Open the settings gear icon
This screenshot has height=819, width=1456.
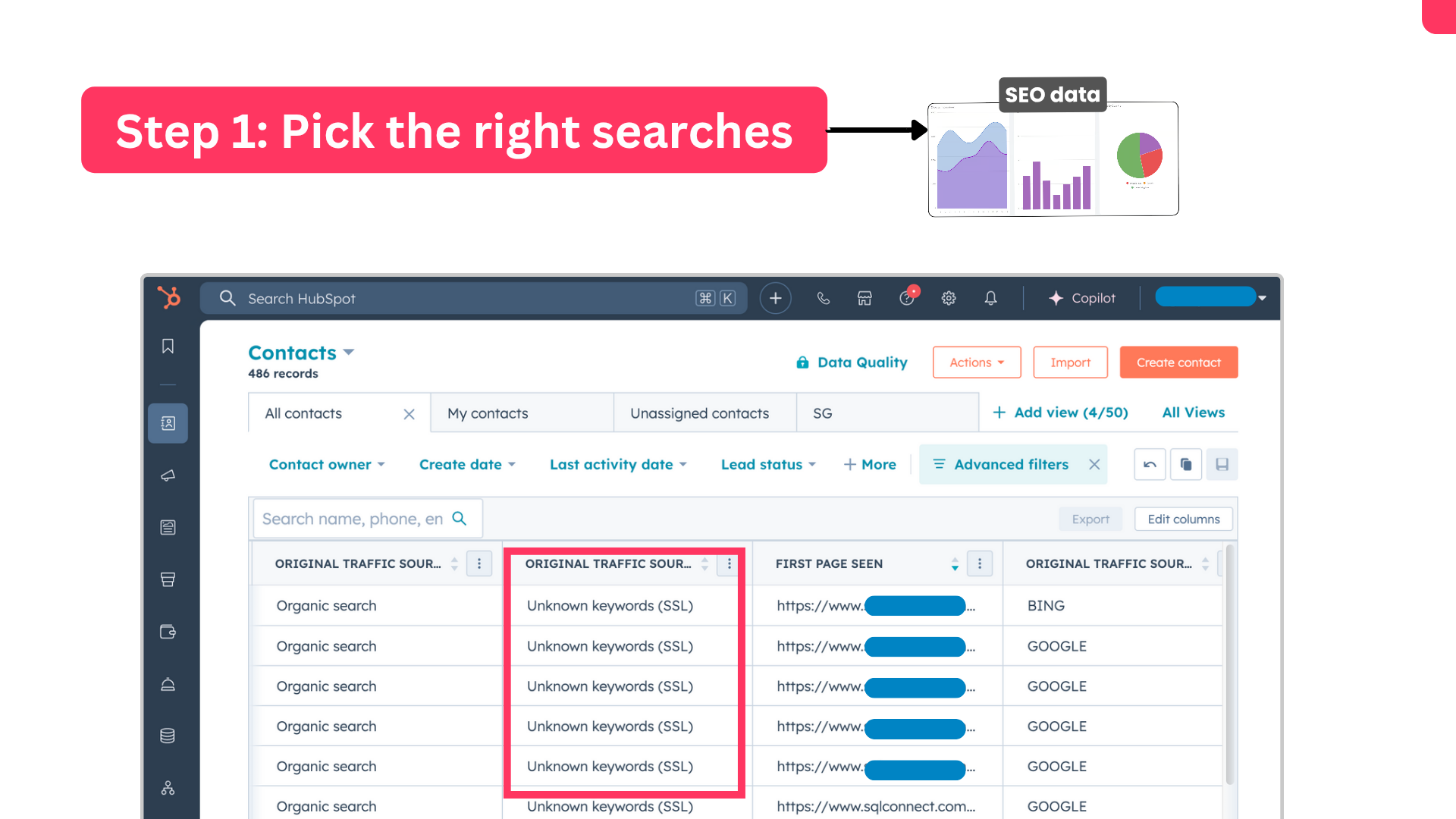pos(949,298)
